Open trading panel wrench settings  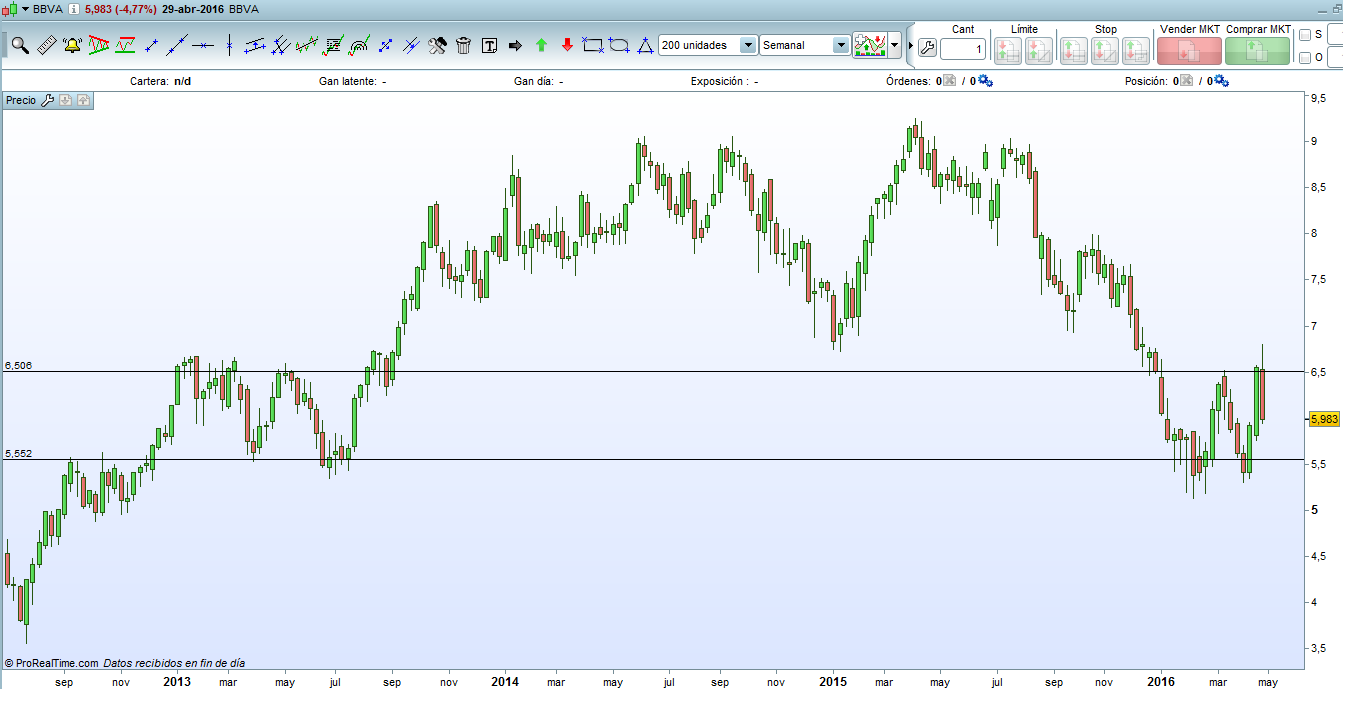(926, 47)
